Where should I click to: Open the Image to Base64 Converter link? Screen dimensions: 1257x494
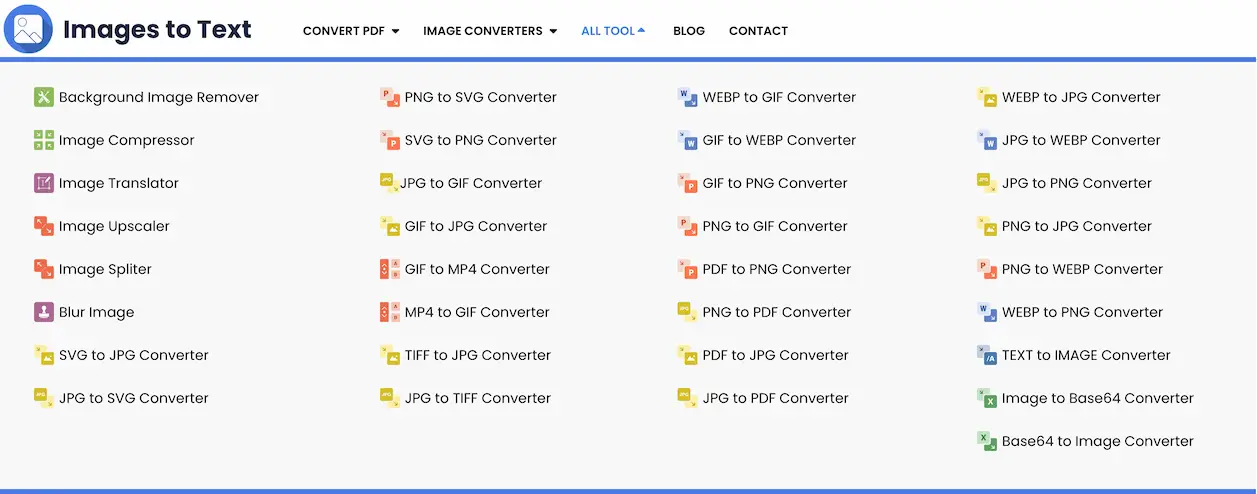1097,398
